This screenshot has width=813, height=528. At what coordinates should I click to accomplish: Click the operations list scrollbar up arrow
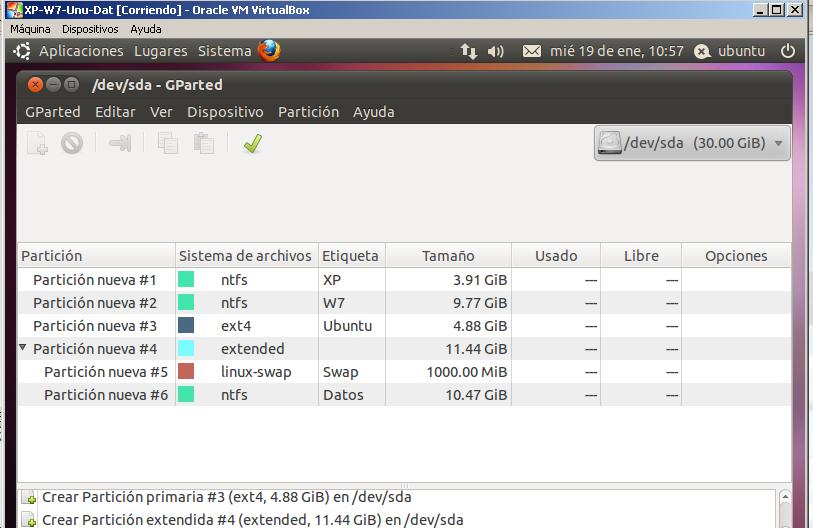(785, 496)
